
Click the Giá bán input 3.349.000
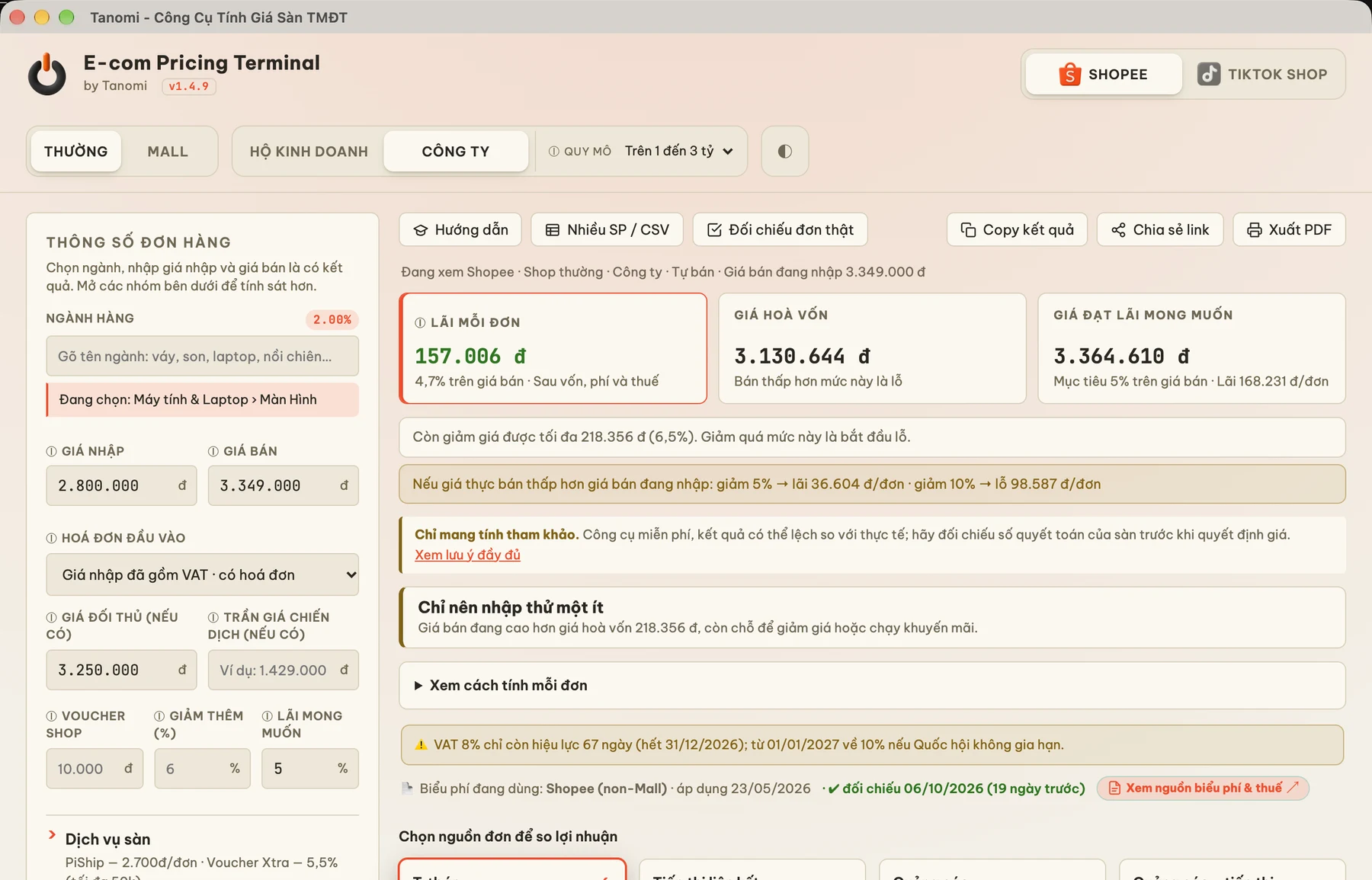coord(283,485)
